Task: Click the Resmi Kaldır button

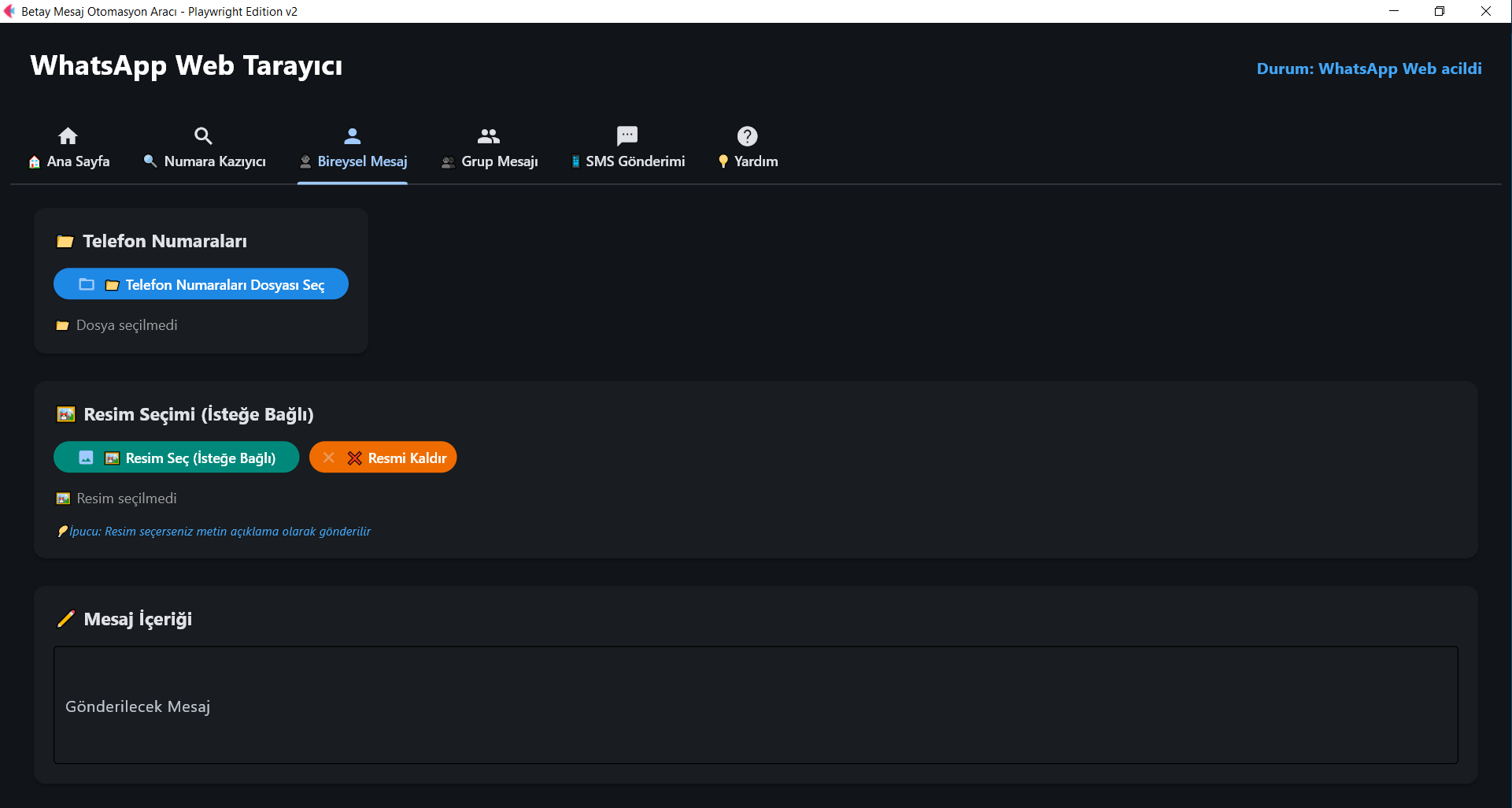Action: pyautogui.click(x=383, y=458)
